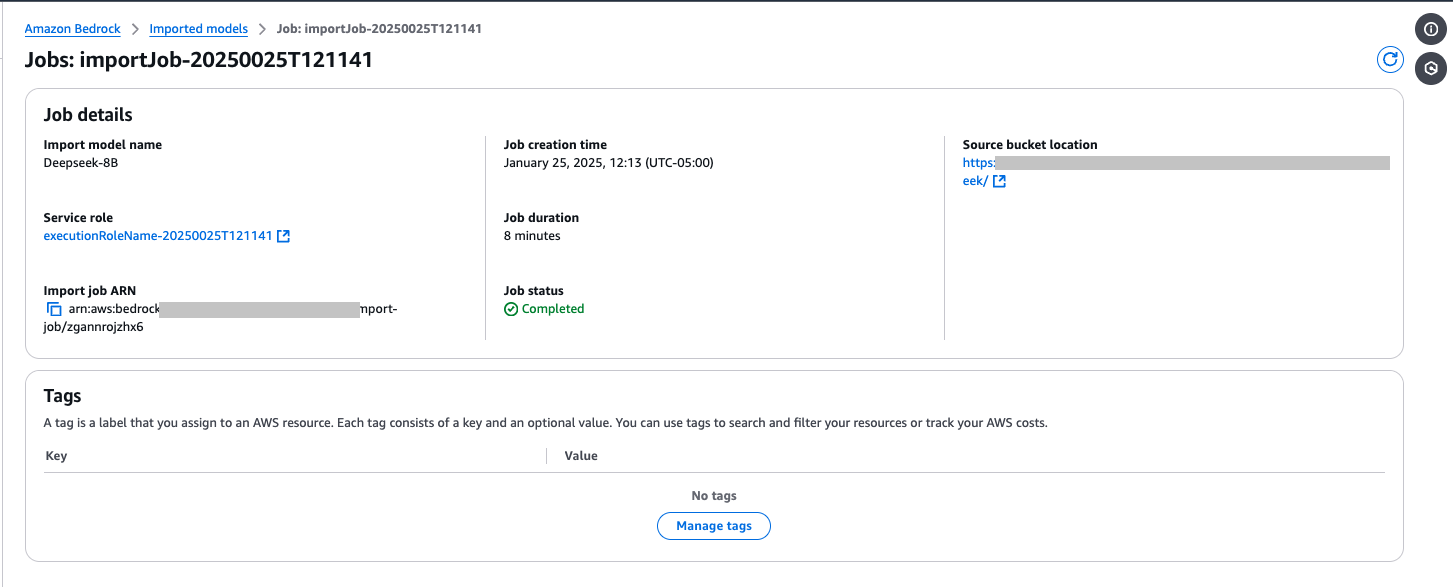The height and width of the screenshot is (587, 1453).
Task: Go to Amazon Bedrock breadcrumb
Action: 73,29
